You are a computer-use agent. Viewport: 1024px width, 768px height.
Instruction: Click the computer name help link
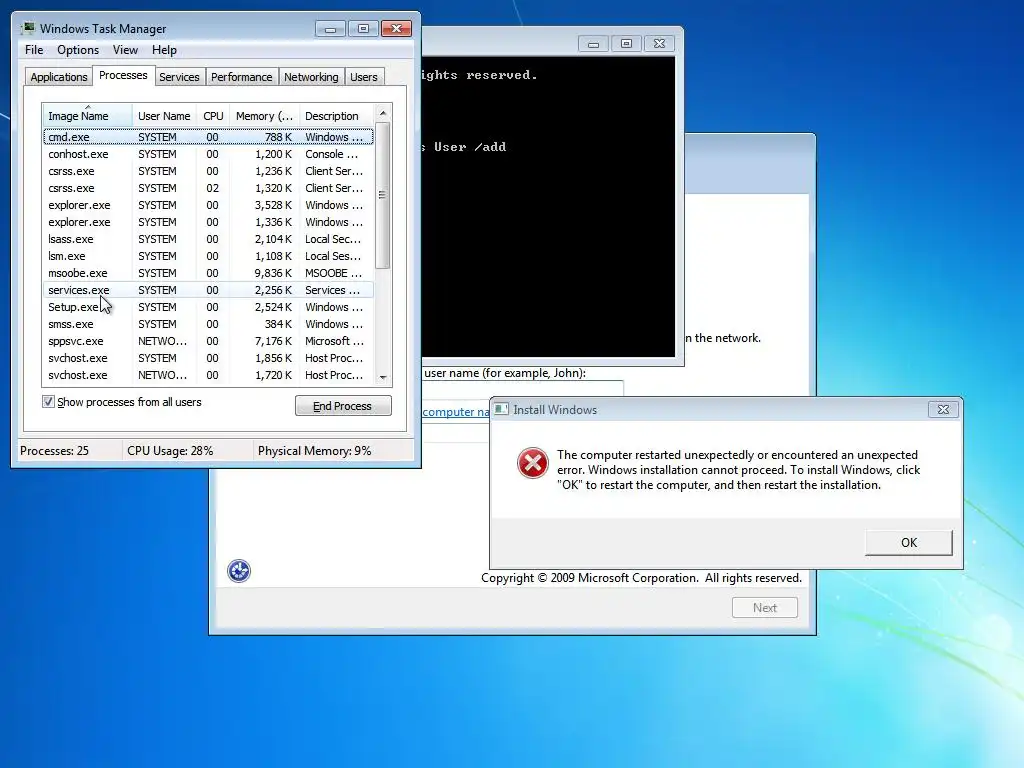456,411
